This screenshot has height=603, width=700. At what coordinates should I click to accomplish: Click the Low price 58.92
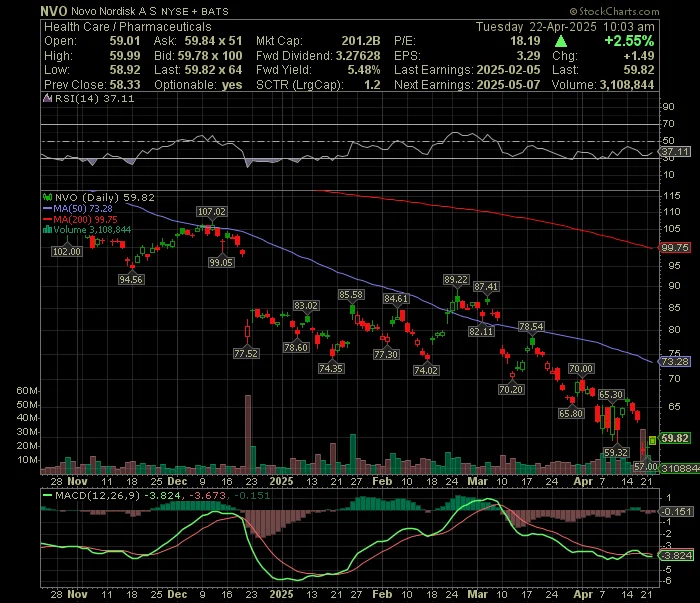[x=125, y=70]
